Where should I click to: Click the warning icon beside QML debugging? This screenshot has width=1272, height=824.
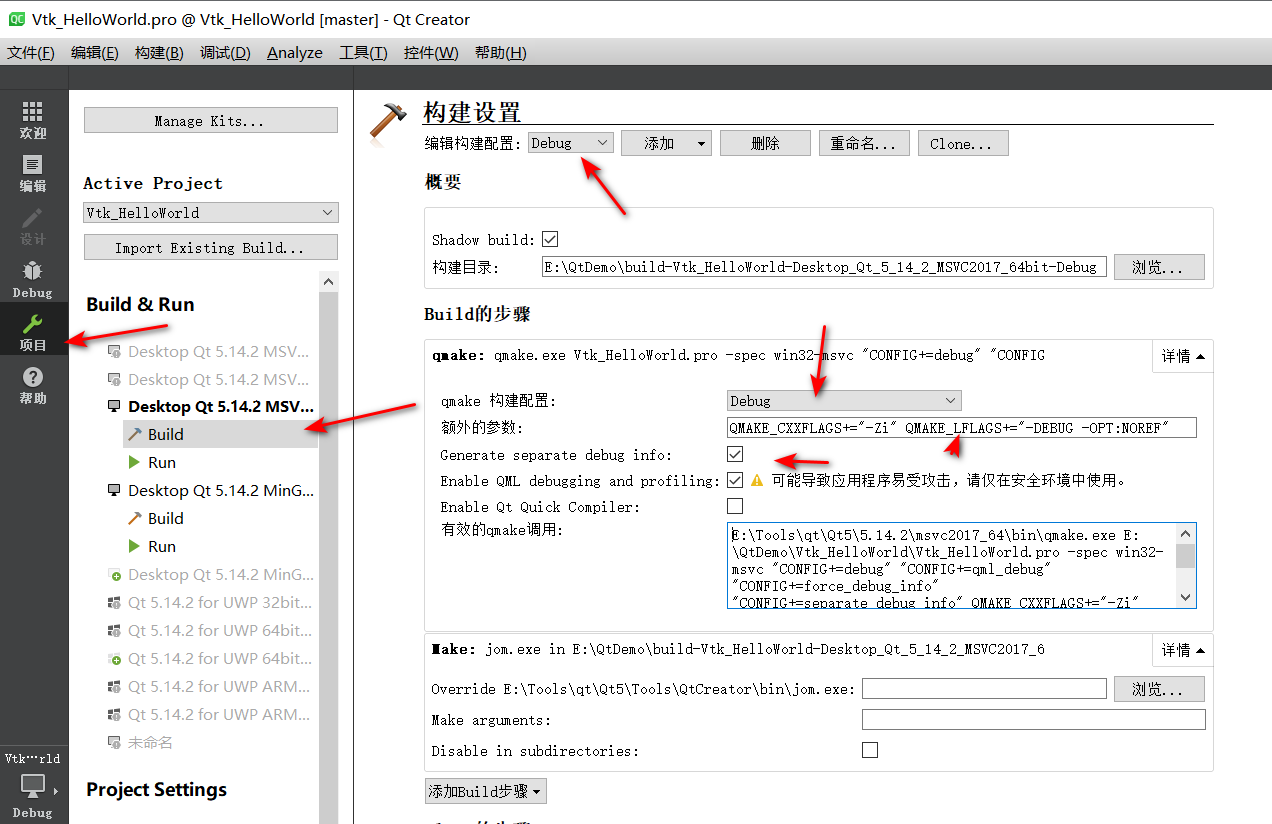757,480
